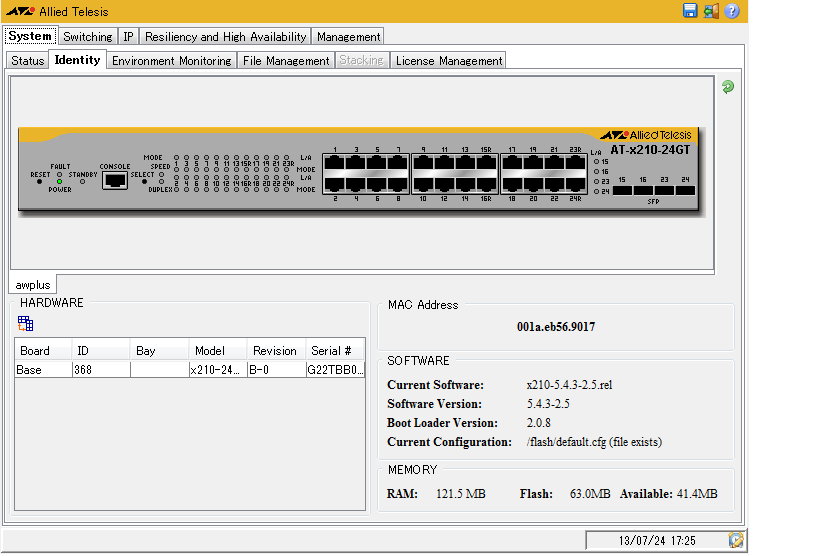Screen dimensions: 819x556
Task: Switch to the System main tab
Action: coord(30,36)
